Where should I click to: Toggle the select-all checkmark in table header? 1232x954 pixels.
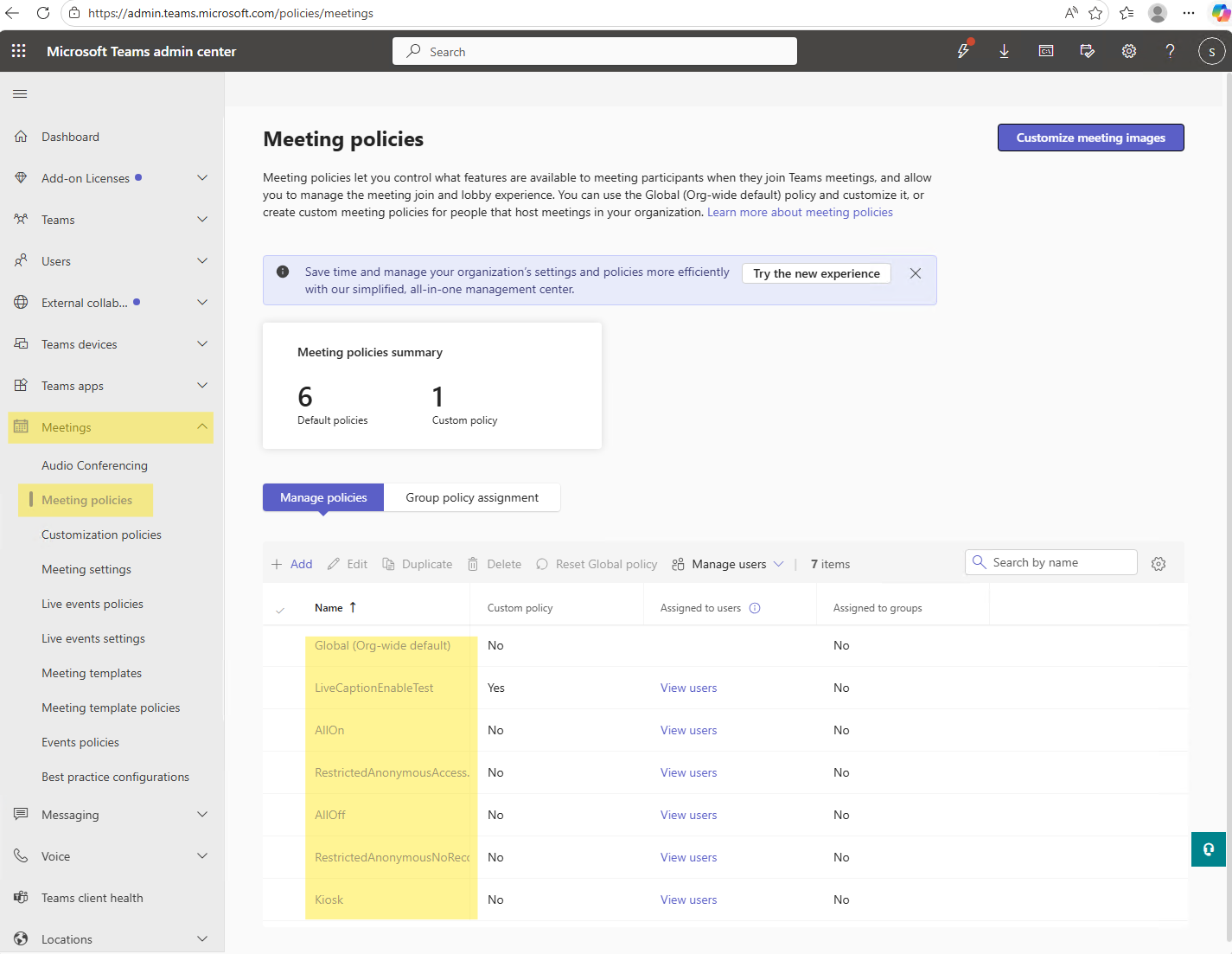[x=280, y=609]
